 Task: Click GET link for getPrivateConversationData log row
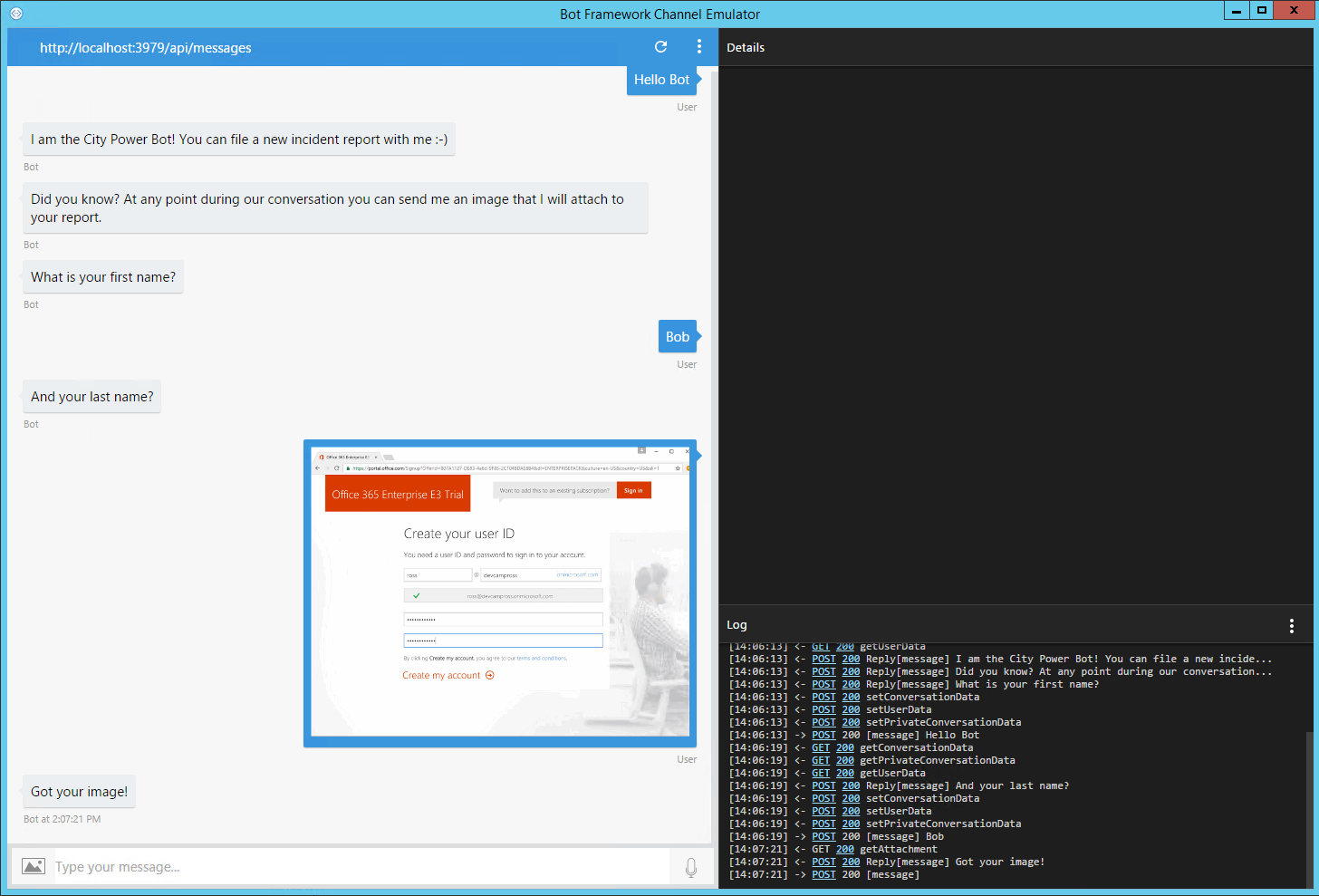(821, 761)
